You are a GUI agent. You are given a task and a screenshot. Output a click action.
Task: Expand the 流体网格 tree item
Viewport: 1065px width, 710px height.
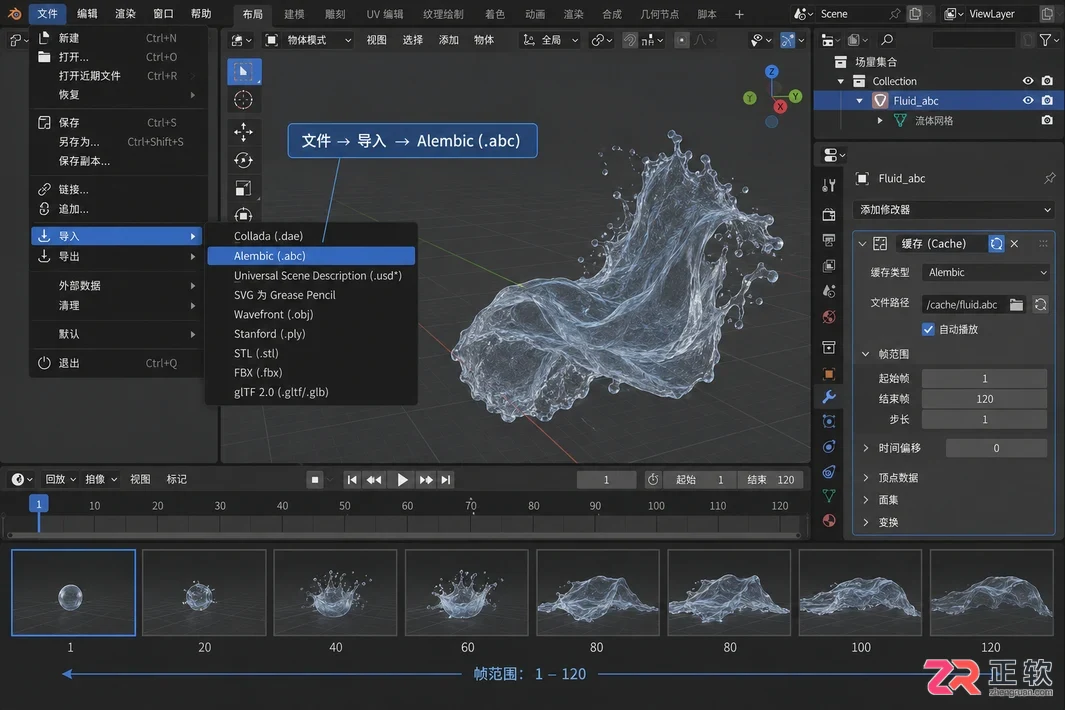[880, 120]
